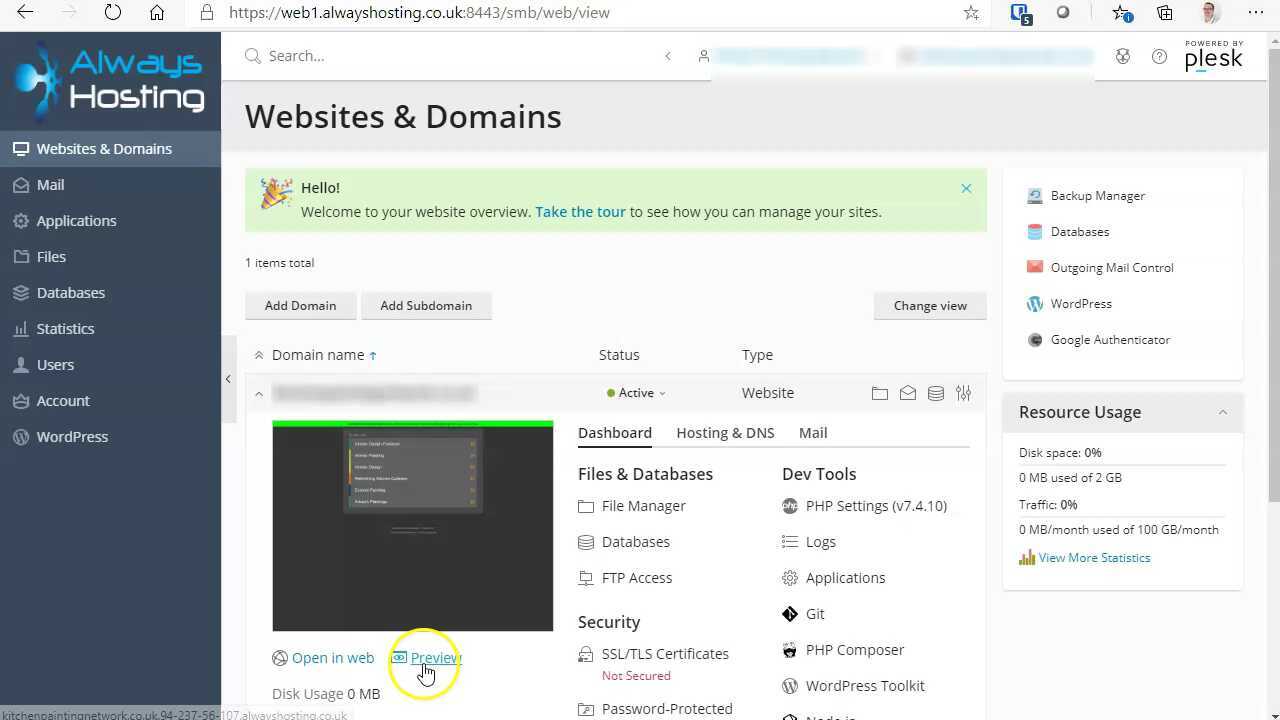
Task: Click the Applications gear icon in Dev Tools
Action: (790, 578)
